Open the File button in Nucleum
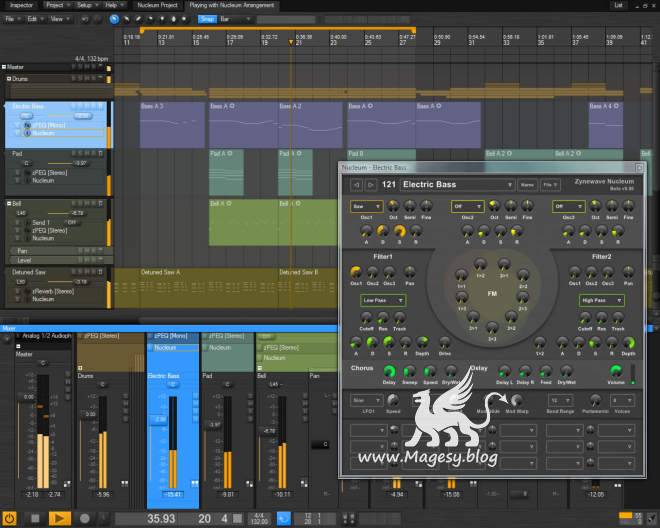Screen dimensions: 660x528 (x=550, y=185)
